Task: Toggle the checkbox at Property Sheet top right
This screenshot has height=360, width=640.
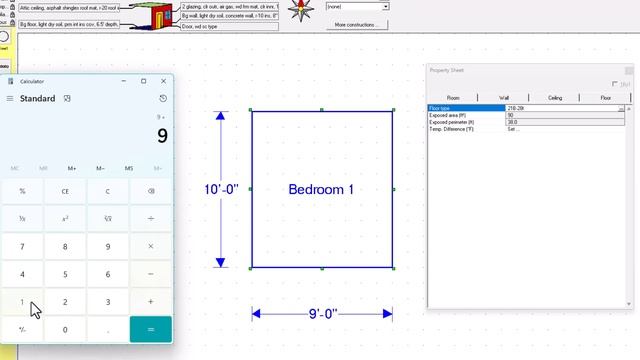Action: [x=615, y=84]
